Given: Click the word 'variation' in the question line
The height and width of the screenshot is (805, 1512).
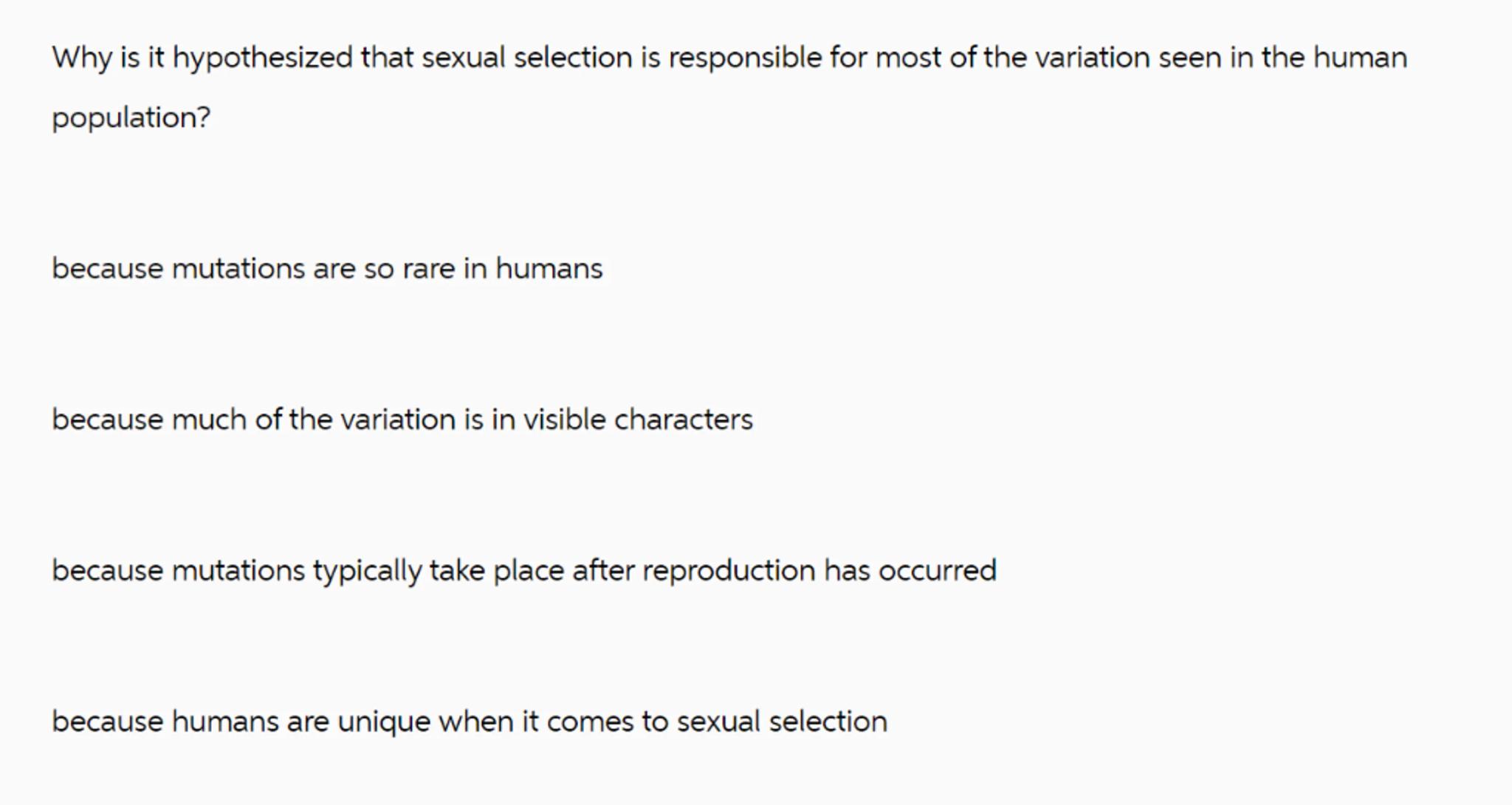Looking at the screenshot, I should click(x=1091, y=58).
